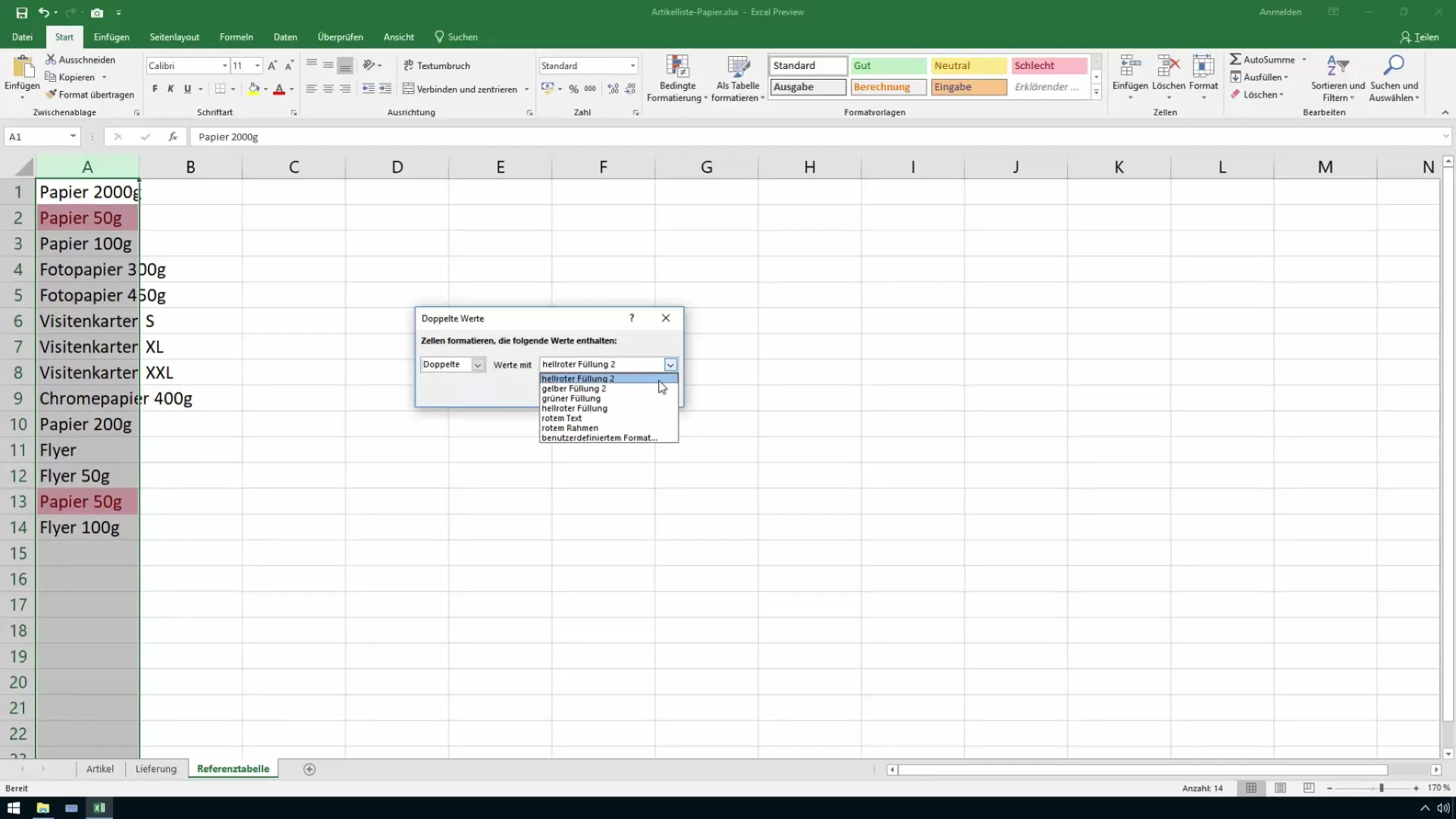Expand Verbinden und zentrieren dropdown arrow
The height and width of the screenshot is (819, 1456).
(x=526, y=89)
